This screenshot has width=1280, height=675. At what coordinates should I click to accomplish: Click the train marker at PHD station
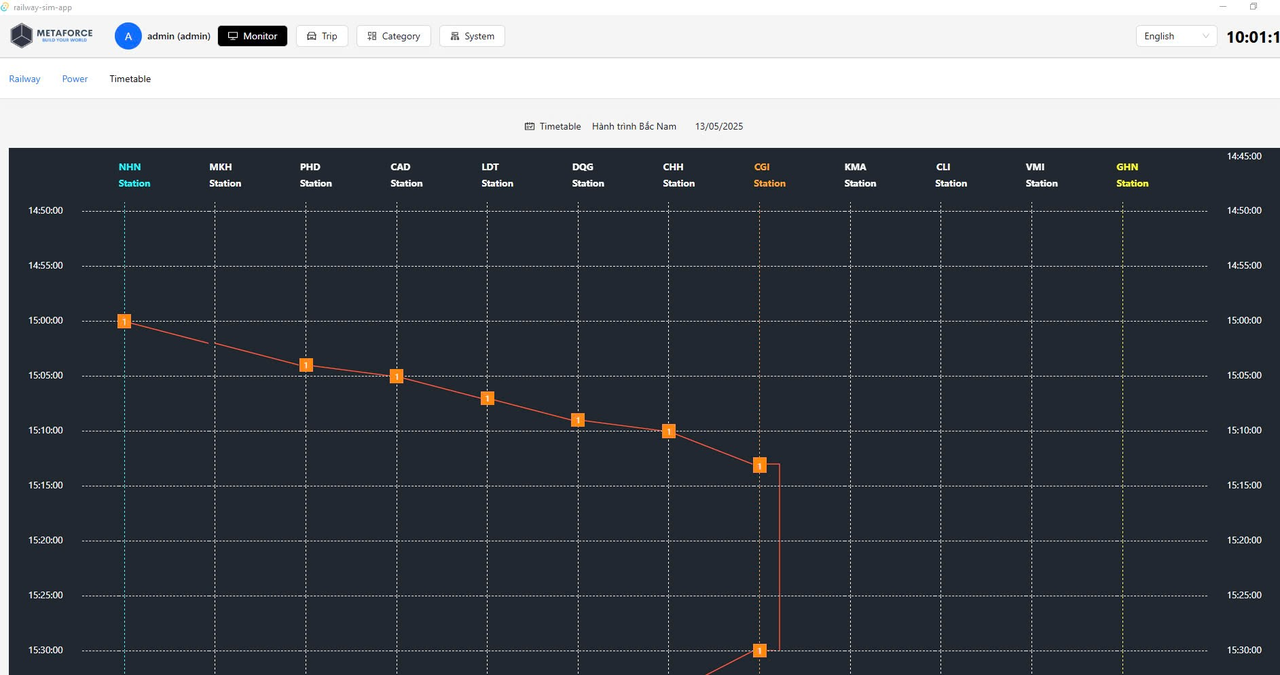pos(306,365)
